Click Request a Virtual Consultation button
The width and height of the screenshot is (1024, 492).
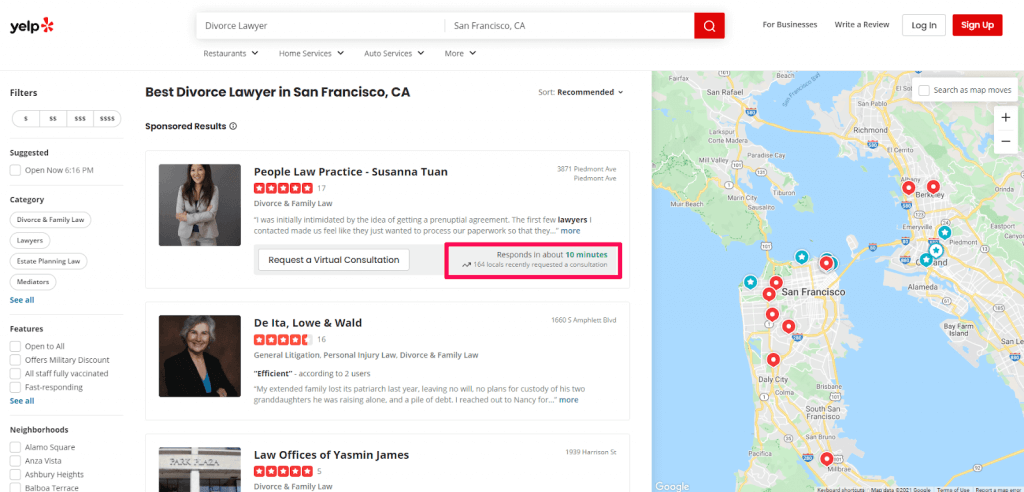pyautogui.click(x=334, y=259)
